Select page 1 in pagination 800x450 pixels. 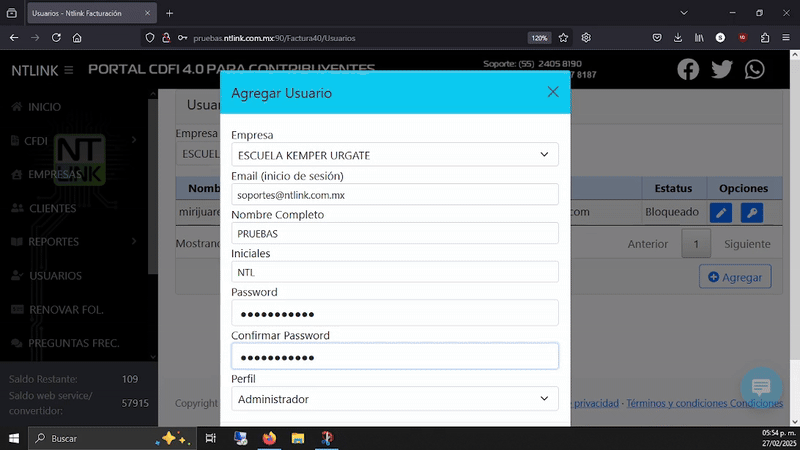[696, 244]
